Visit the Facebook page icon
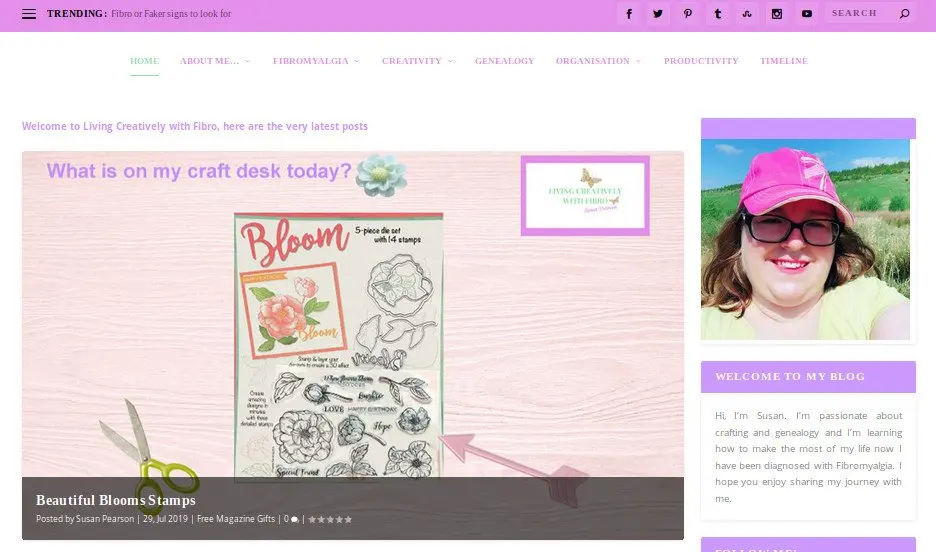Viewport: 936px width, 552px height. point(629,14)
